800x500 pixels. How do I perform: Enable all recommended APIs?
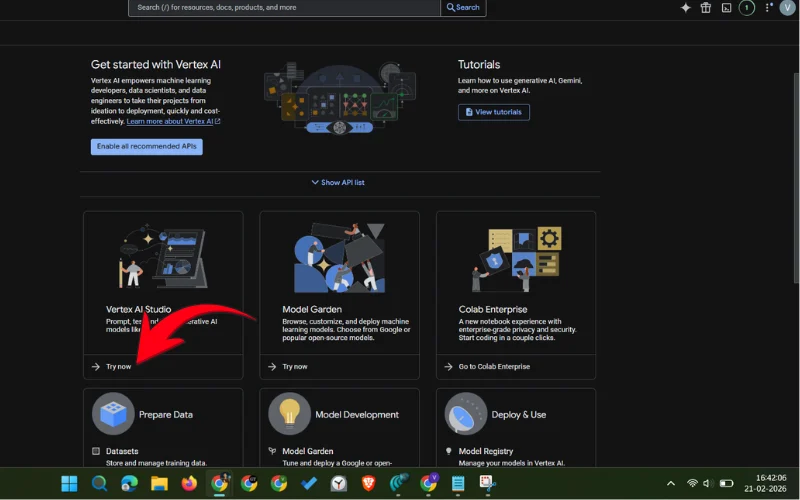(x=146, y=146)
